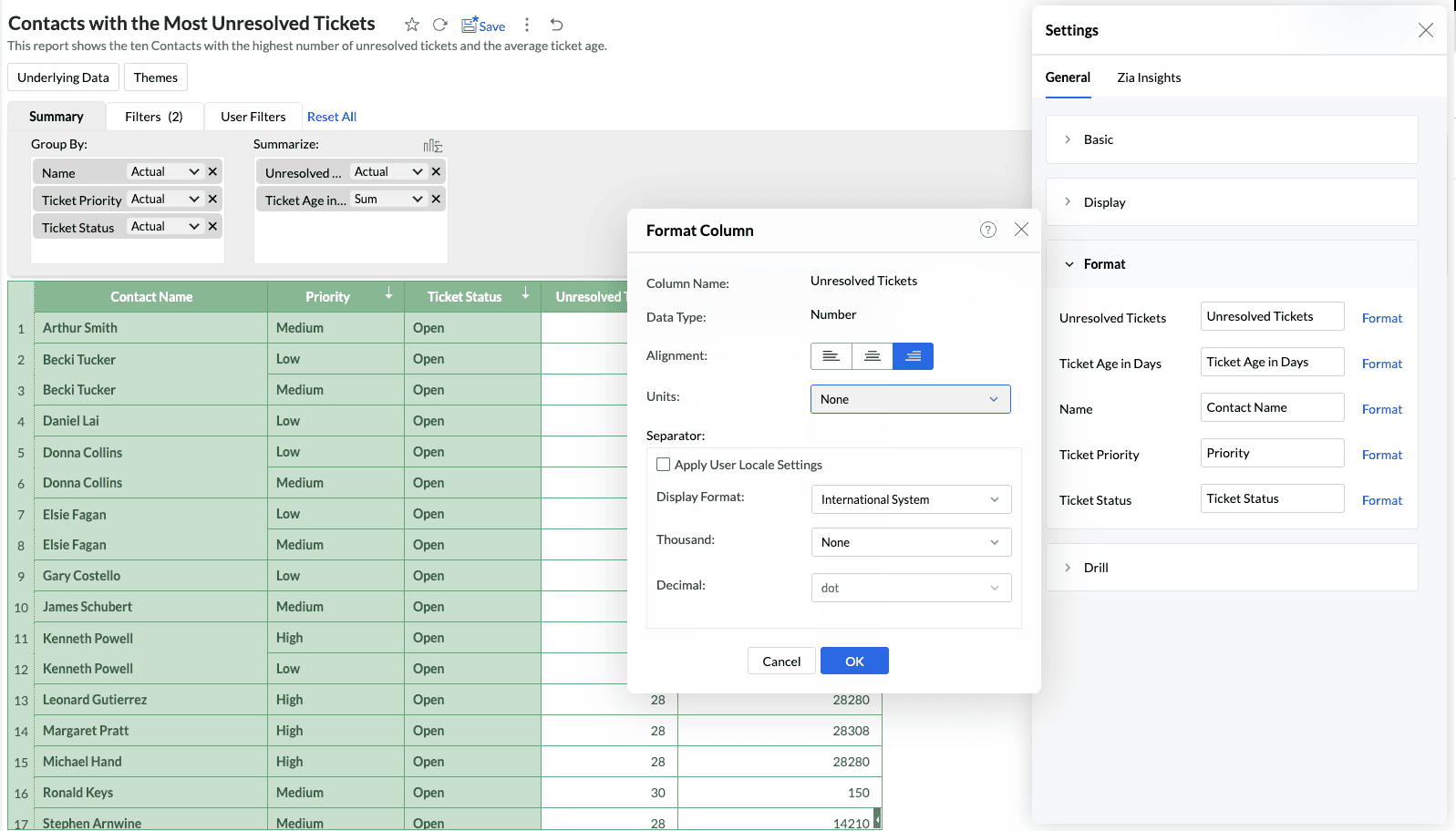Image resolution: width=1456 pixels, height=831 pixels.
Task: Switch to the Zia Insights tab
Action: (1149, 77)
